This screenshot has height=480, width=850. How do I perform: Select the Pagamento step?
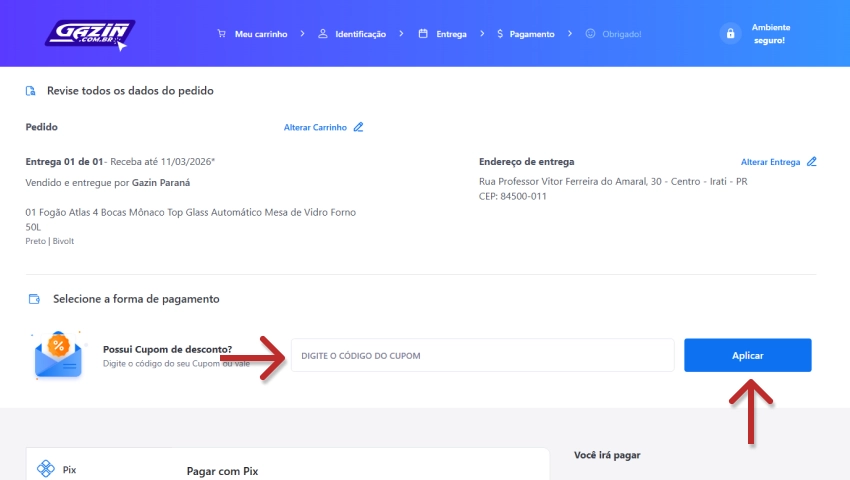point(531,34)
